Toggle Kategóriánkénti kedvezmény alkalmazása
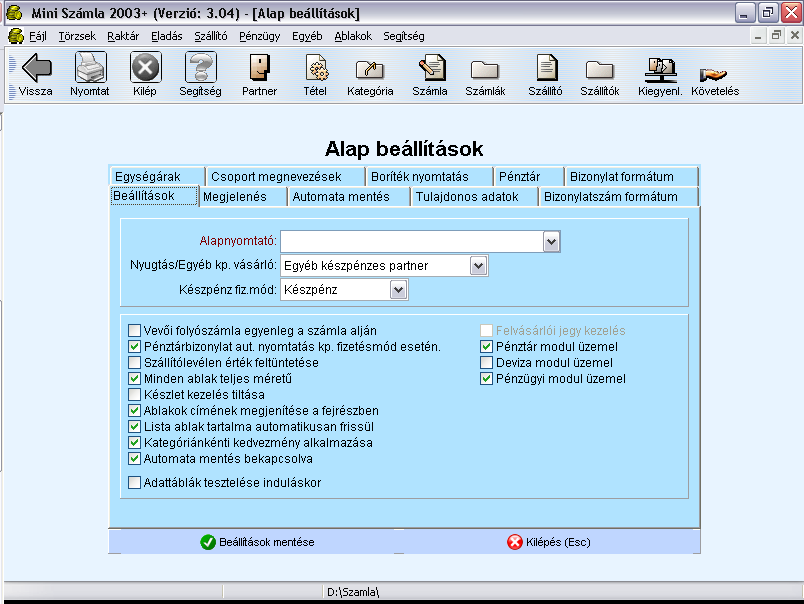The image size is (804, 604). (x=134, y=442)
